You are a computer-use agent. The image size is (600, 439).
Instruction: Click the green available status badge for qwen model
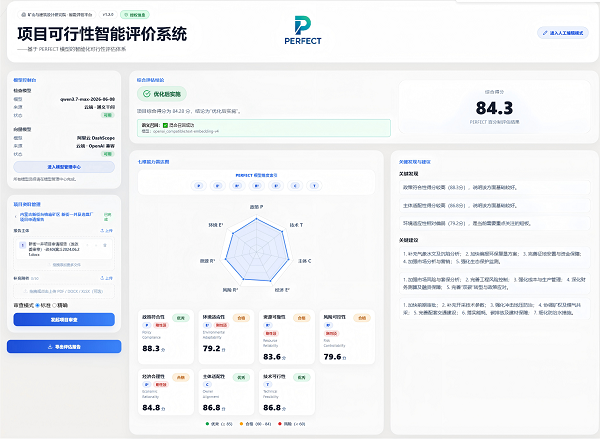(x=108, y=115)
